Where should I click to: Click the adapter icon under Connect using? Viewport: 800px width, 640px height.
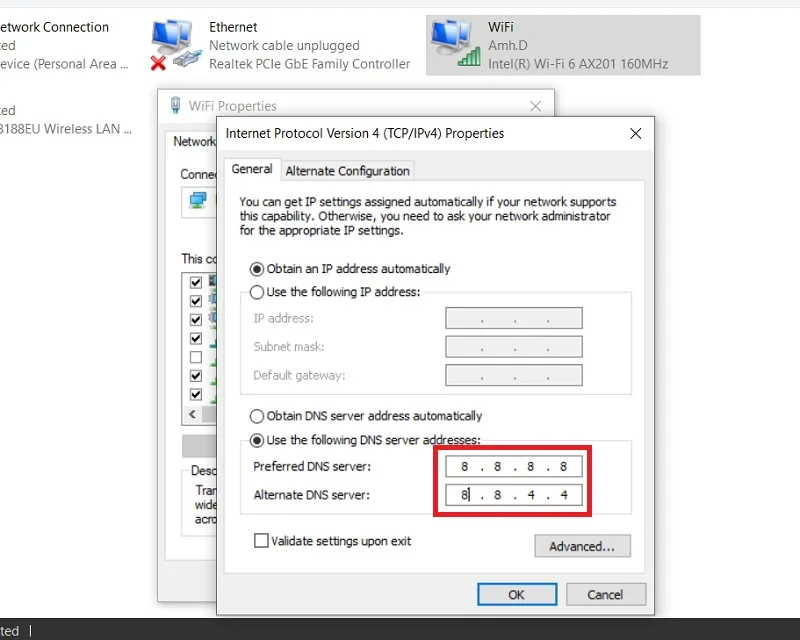[197, 200]
